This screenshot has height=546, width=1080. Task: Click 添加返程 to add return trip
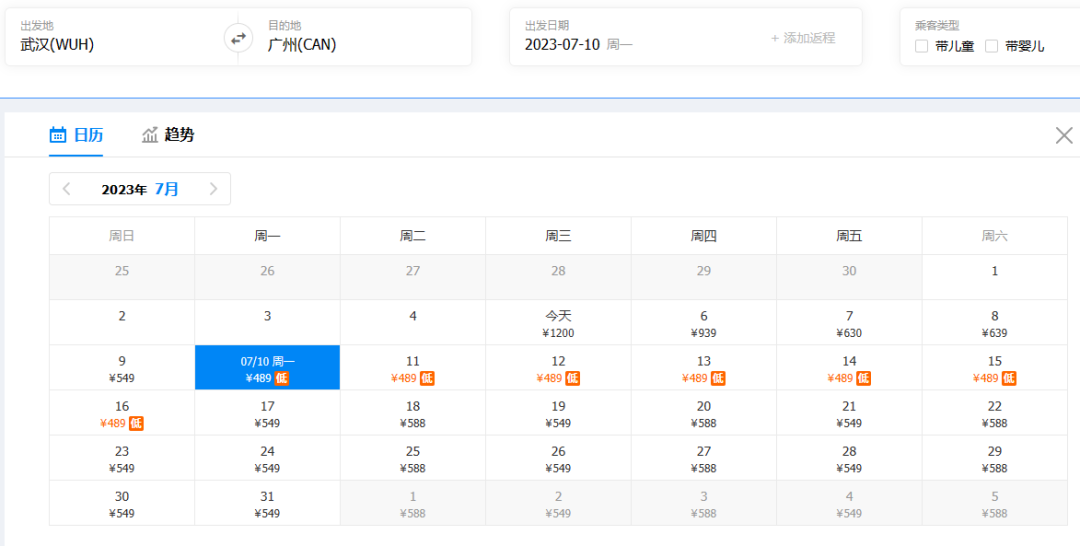click(803, 39)
